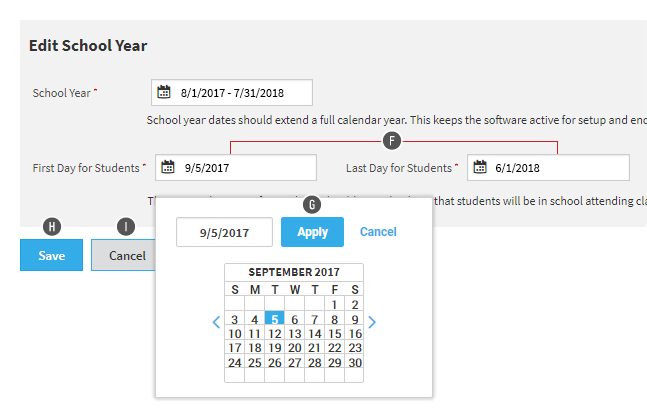Screen dimensions: 647x417
Task: Pick September 20 in the calendar
Action: [294, 348]
